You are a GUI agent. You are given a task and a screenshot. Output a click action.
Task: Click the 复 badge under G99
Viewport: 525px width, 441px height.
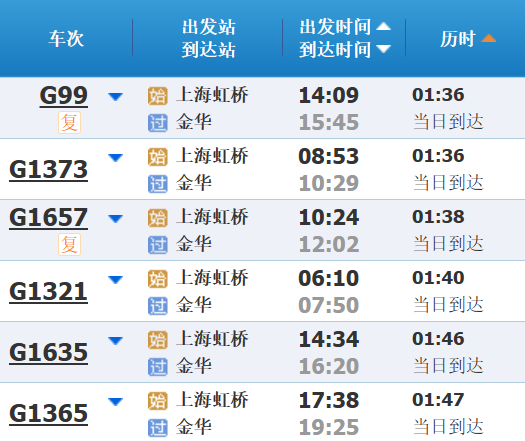click(69, 123)
